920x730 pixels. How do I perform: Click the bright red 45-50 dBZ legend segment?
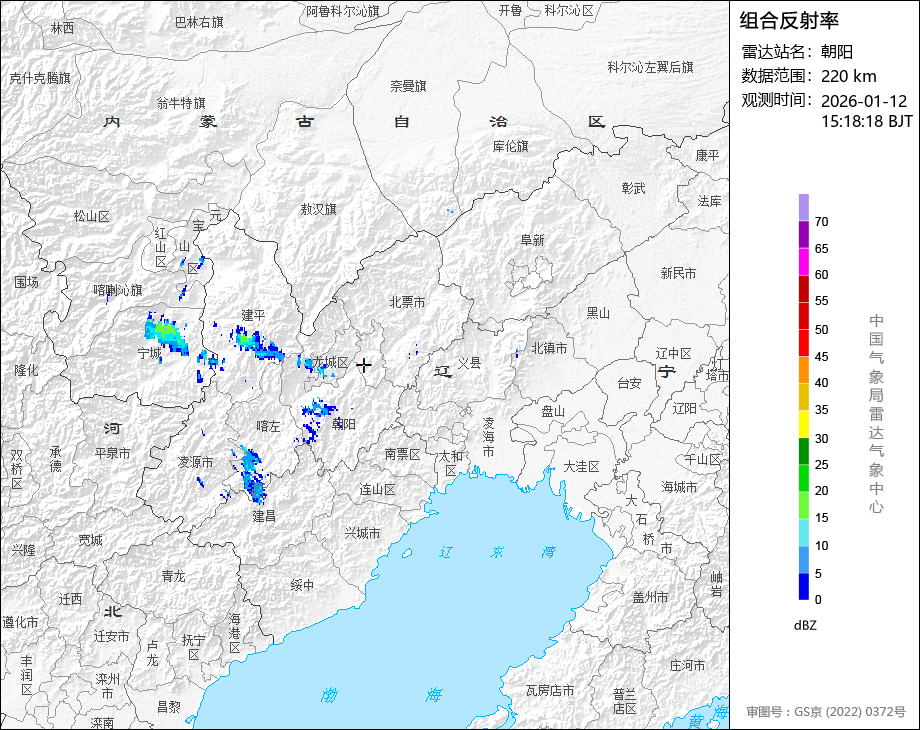804,343
